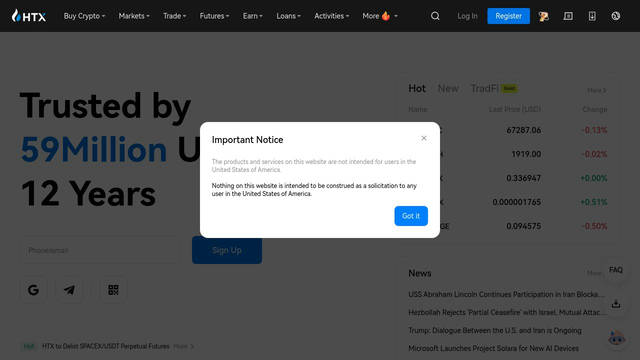This screenshot has height=360, width=640.
Task: Expand the Markets menu
Action: (134, 16)
